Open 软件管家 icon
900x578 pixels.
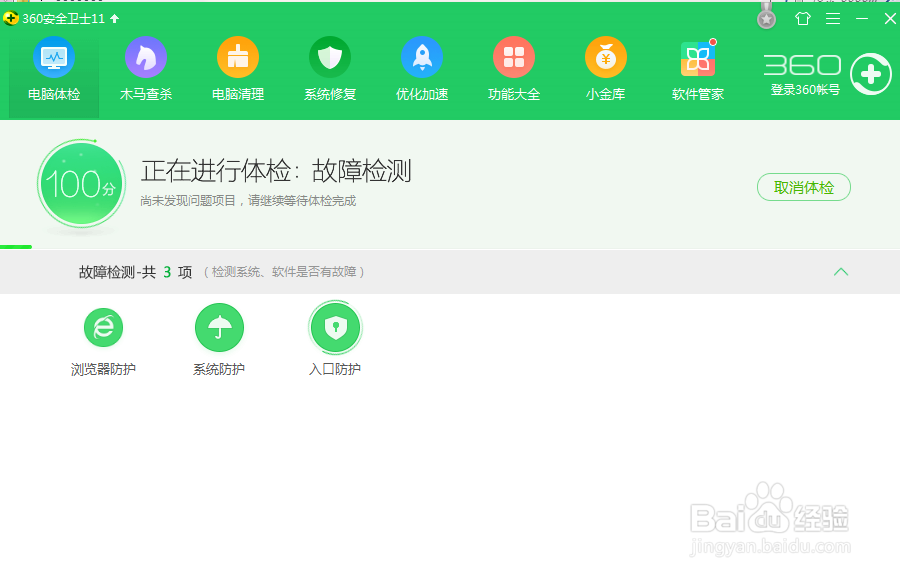click(698, 59)
